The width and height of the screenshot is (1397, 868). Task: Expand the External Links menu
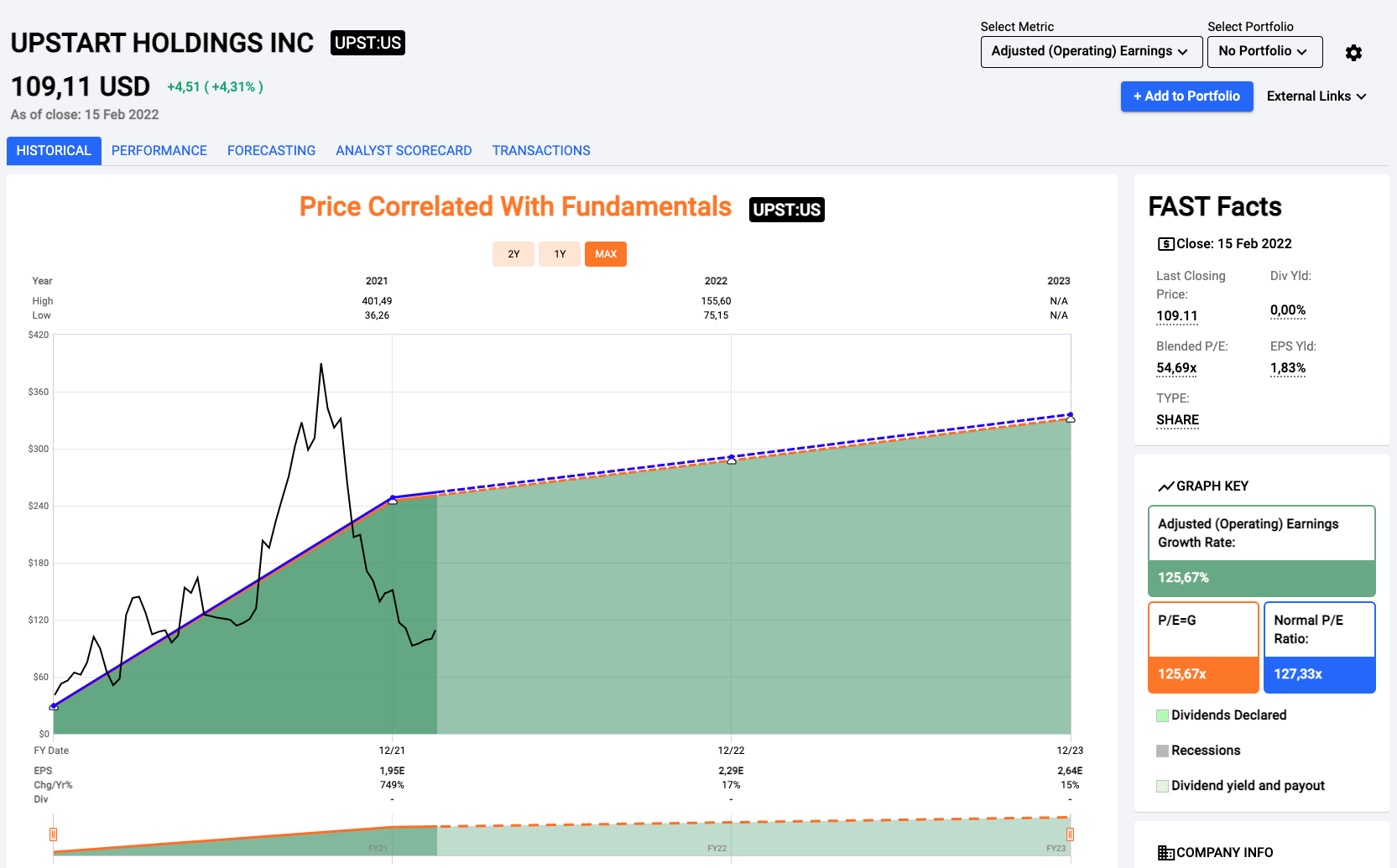pos(1316,96)
